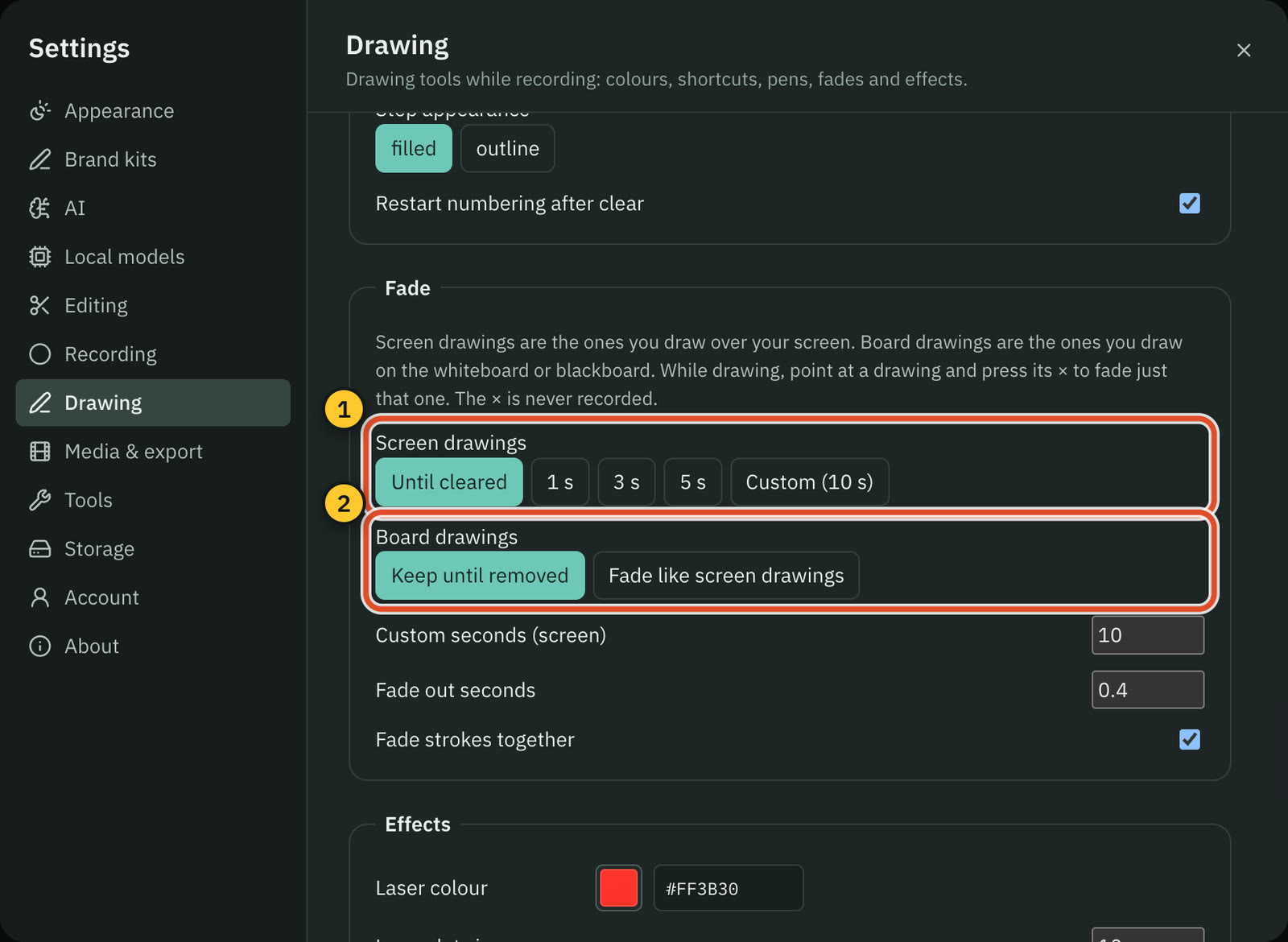Click the AI brain icon
The image size is (1288, 942).
(x=40, y=209)
